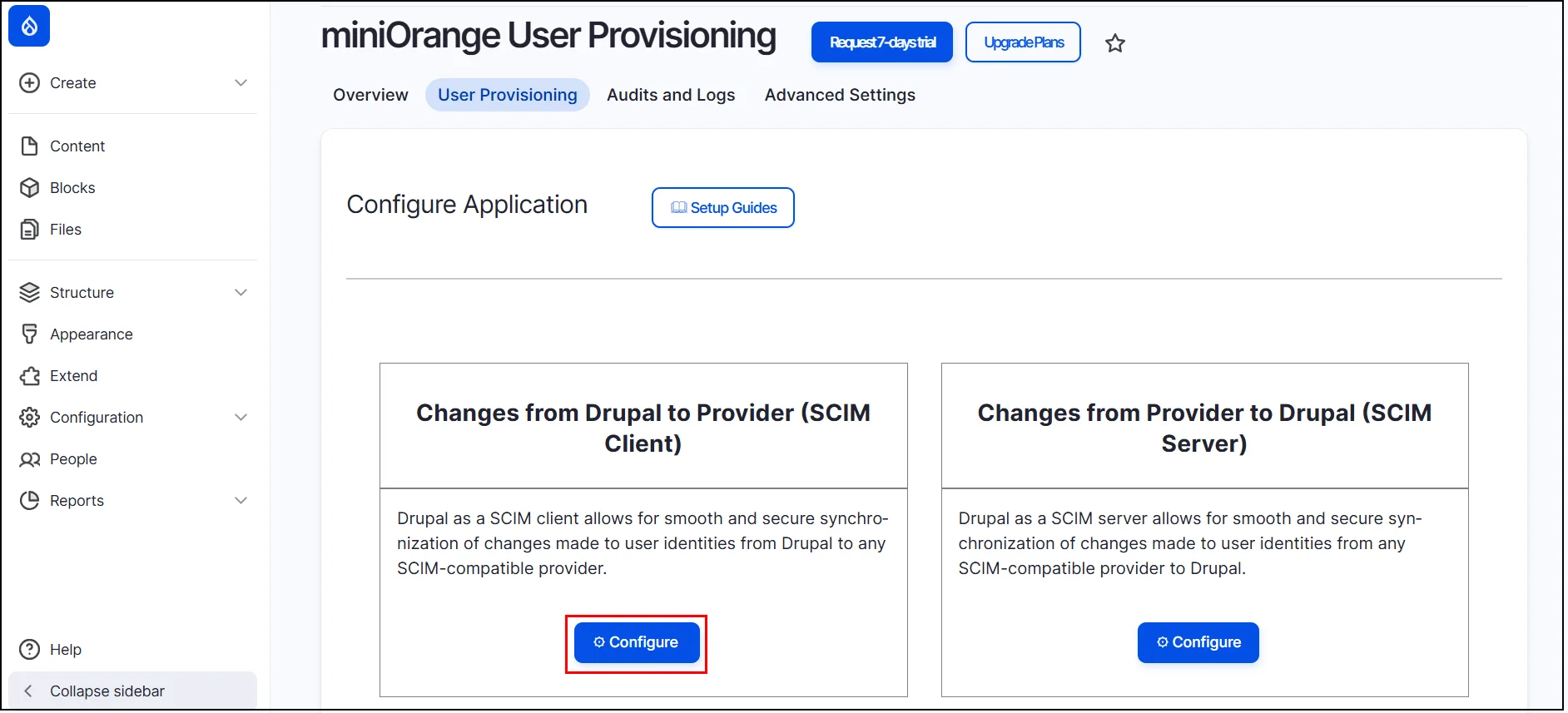Expand the Reports menu chevron
Viewport: 1568px width, 713px height.
point(241,501)
